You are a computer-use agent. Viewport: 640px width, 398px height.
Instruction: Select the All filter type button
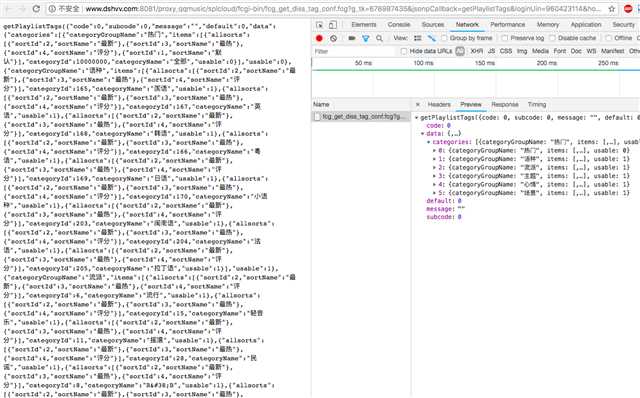coord(460,51)
